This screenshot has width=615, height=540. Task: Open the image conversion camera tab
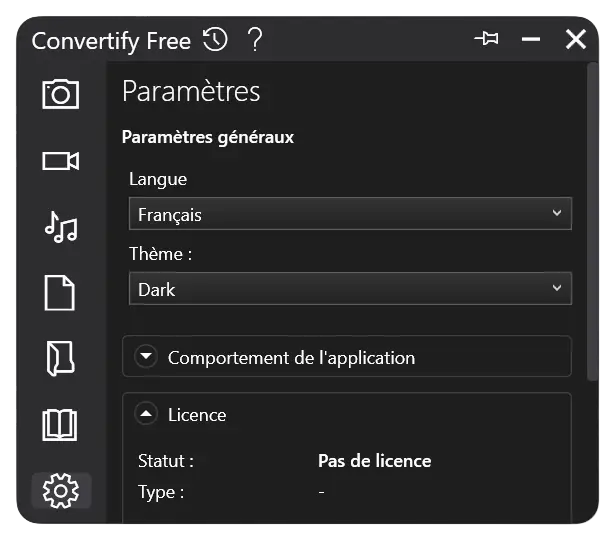point(60,94)
